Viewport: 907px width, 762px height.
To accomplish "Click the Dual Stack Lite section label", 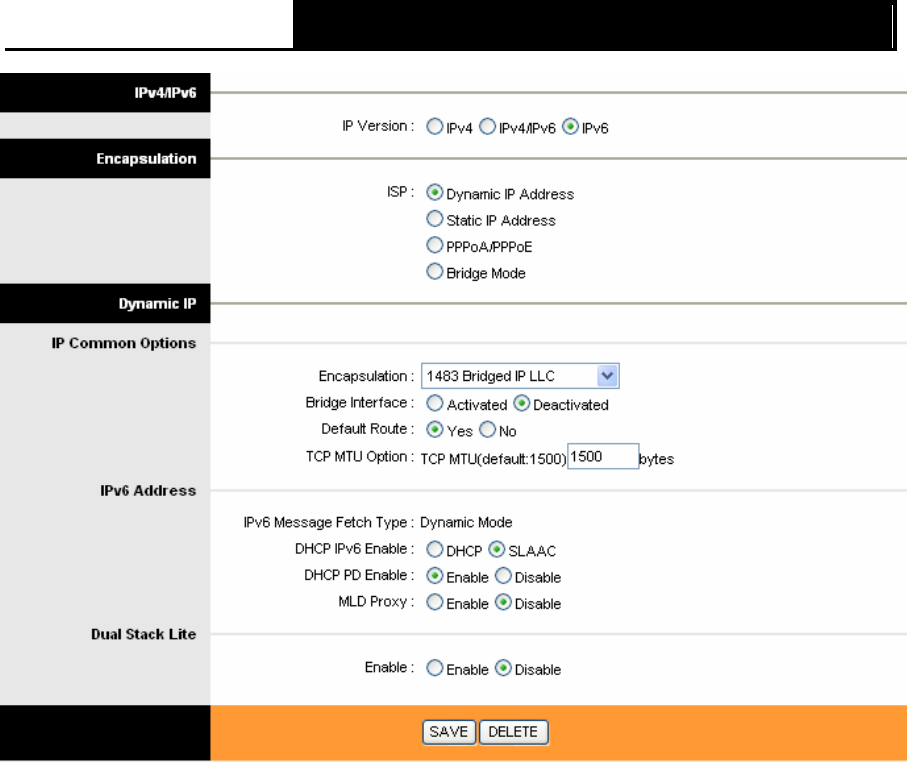I will tap(143, 634).
